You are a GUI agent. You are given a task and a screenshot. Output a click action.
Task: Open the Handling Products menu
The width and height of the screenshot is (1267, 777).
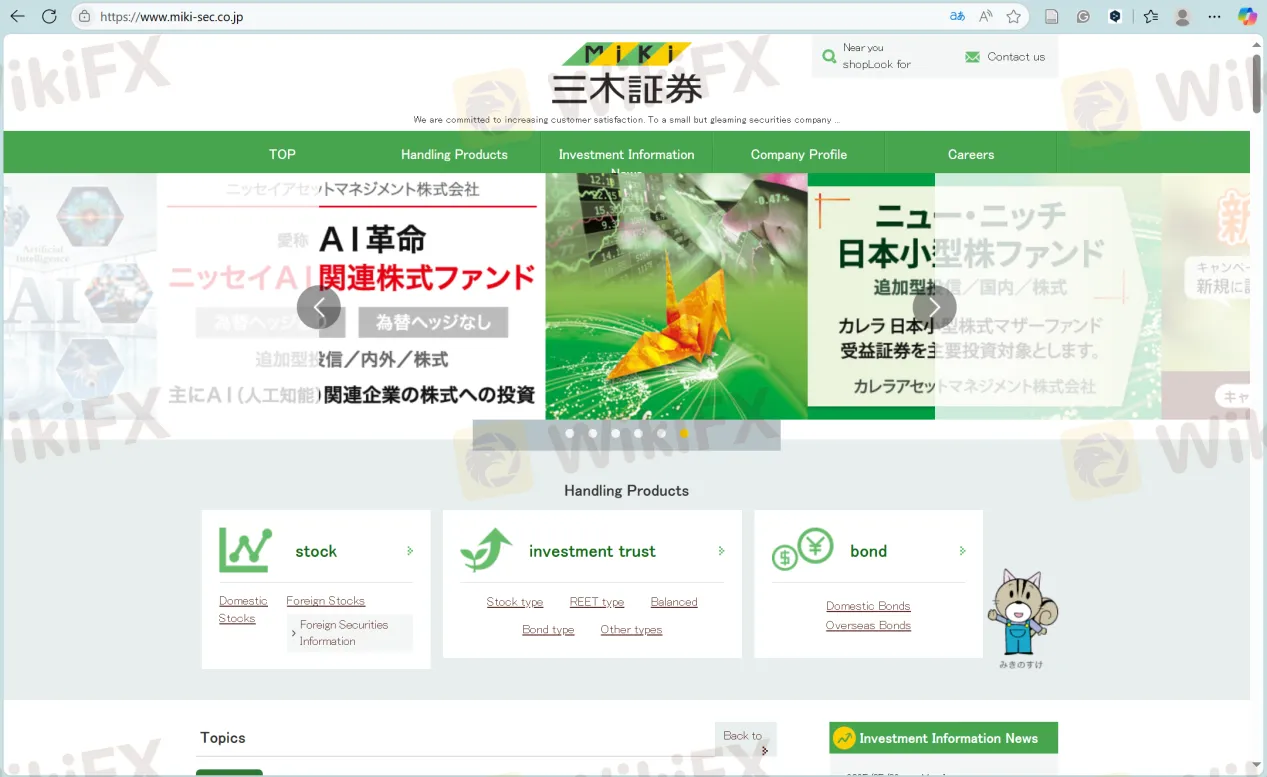pyautogui.click(x=454, y=154)
